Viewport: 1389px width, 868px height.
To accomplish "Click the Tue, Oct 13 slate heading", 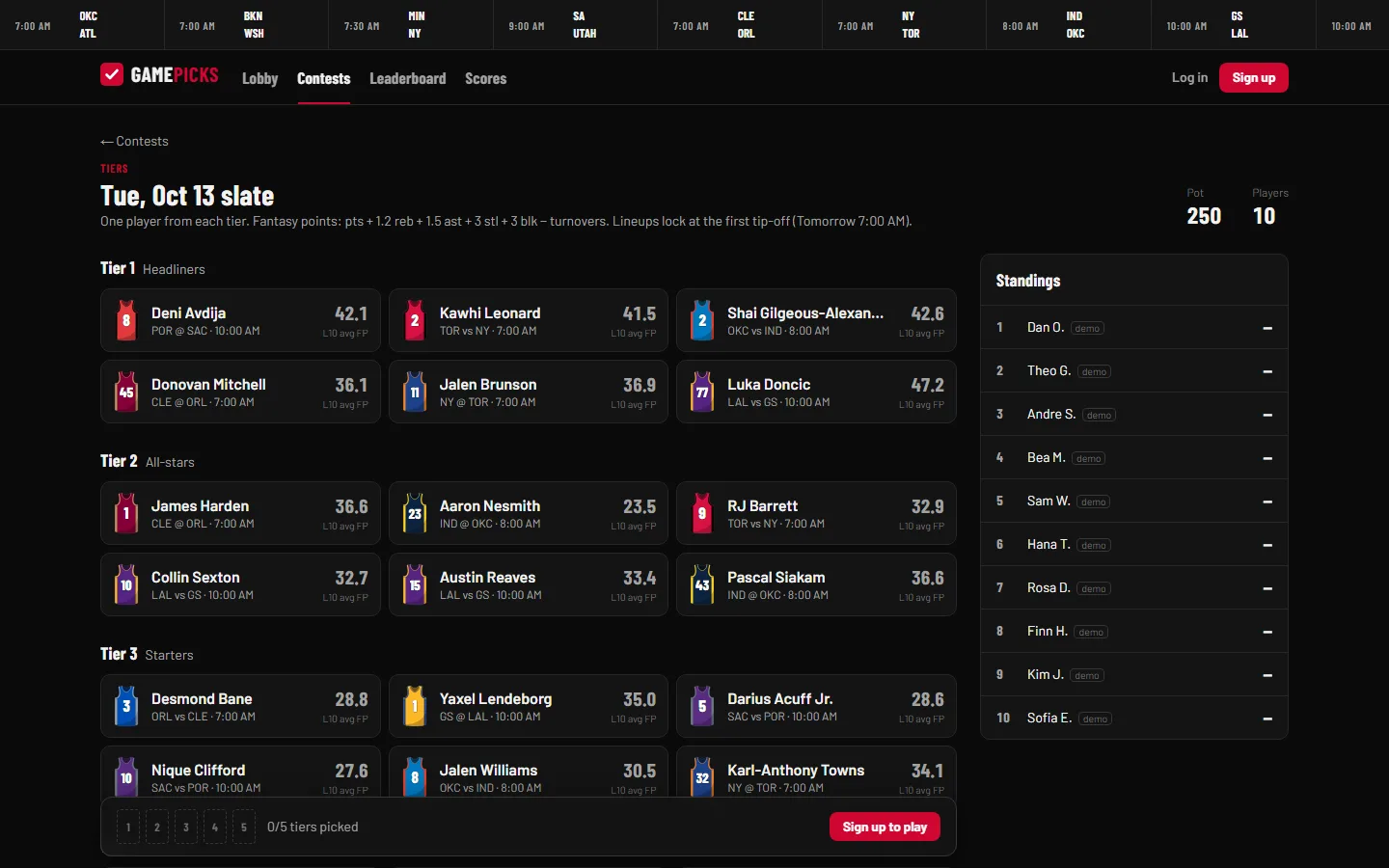I will click(x=187, y=196).
